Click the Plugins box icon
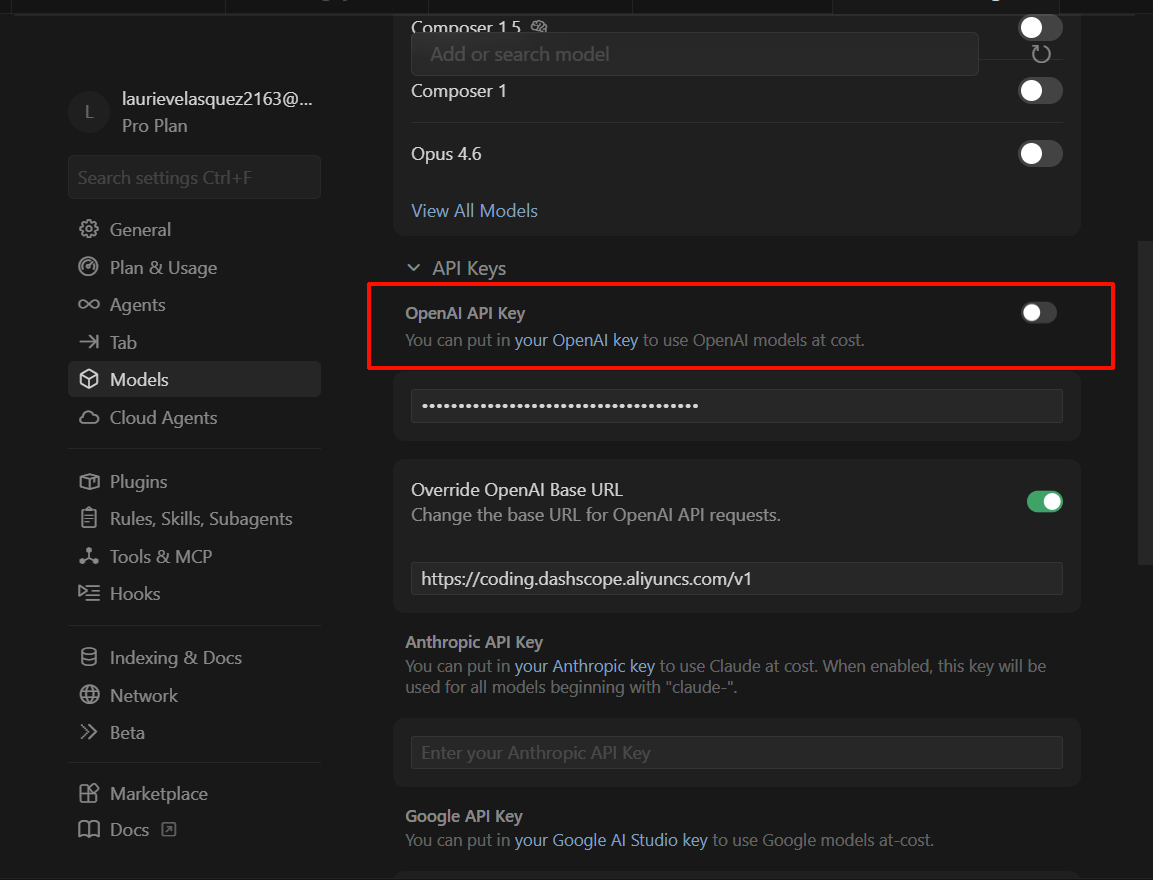The image size is (1153, 880). pos(89,482)
